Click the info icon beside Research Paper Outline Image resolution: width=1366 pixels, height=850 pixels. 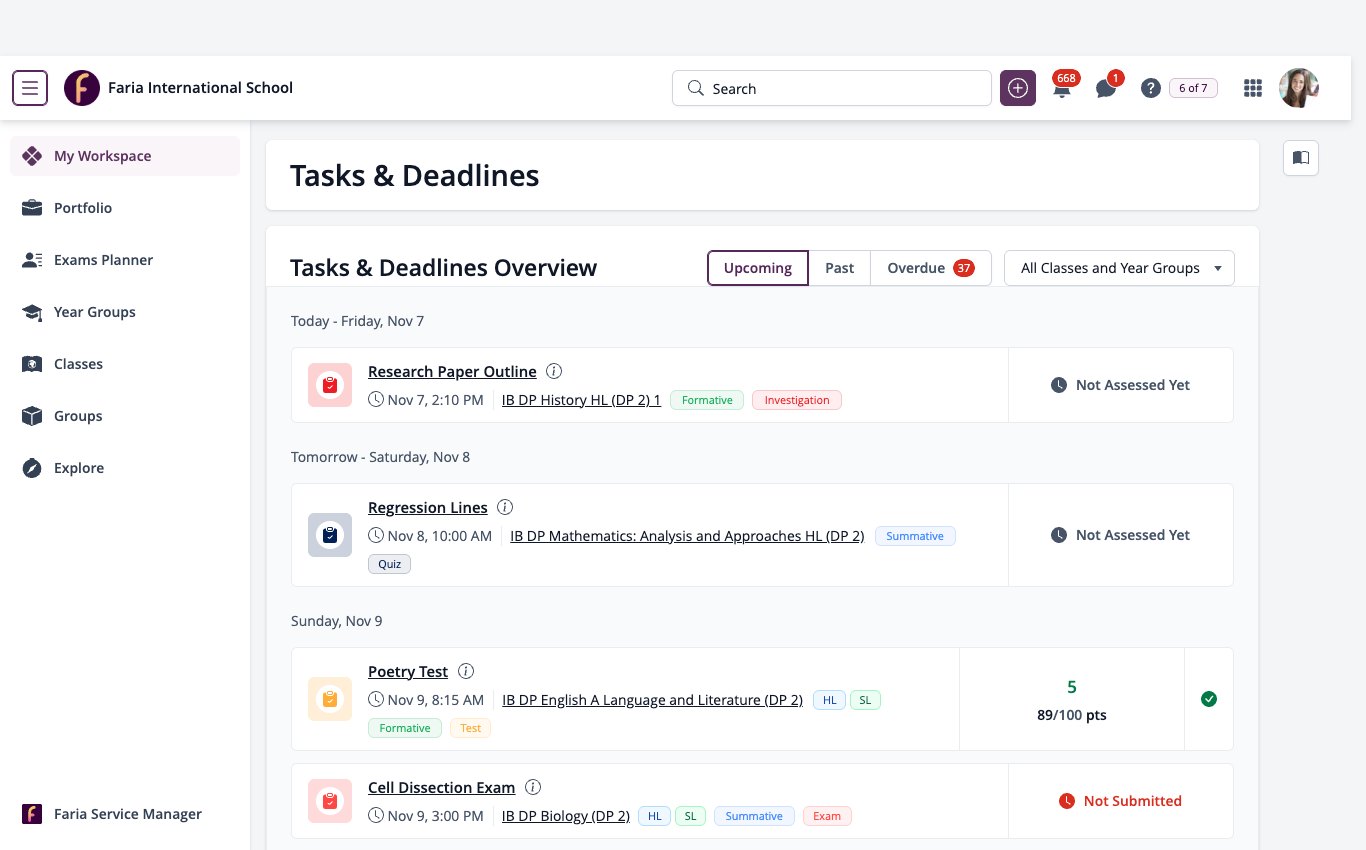554,371
